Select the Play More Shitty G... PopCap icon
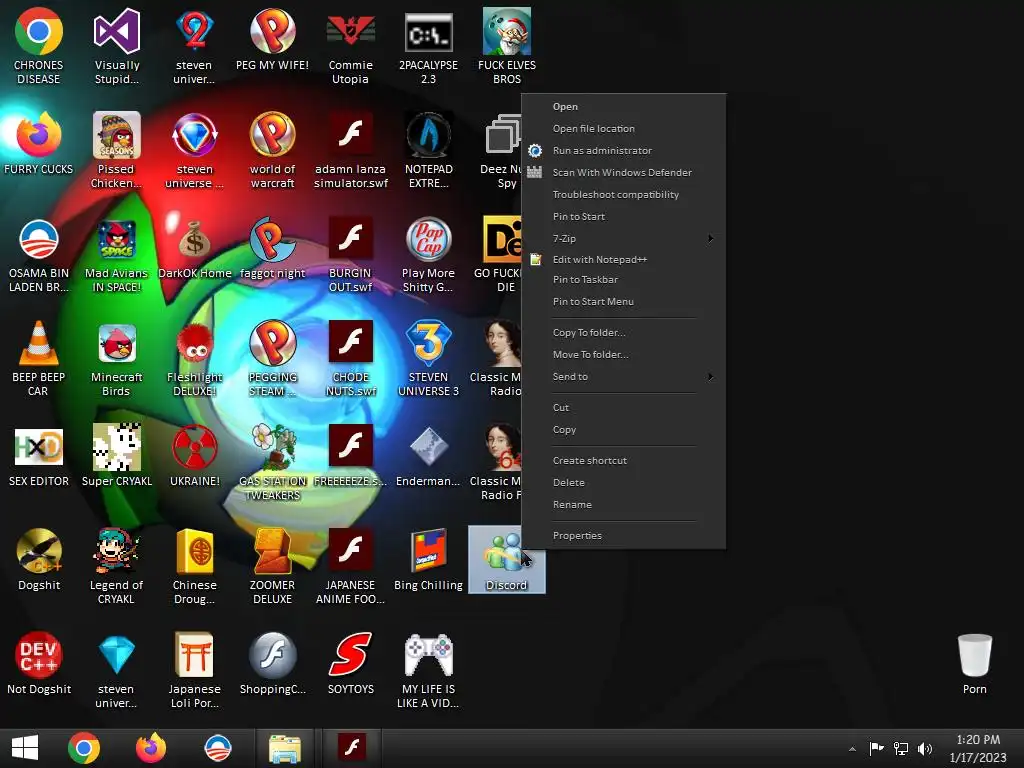Screen dimensions: 1024x768 tap(428, 255)
